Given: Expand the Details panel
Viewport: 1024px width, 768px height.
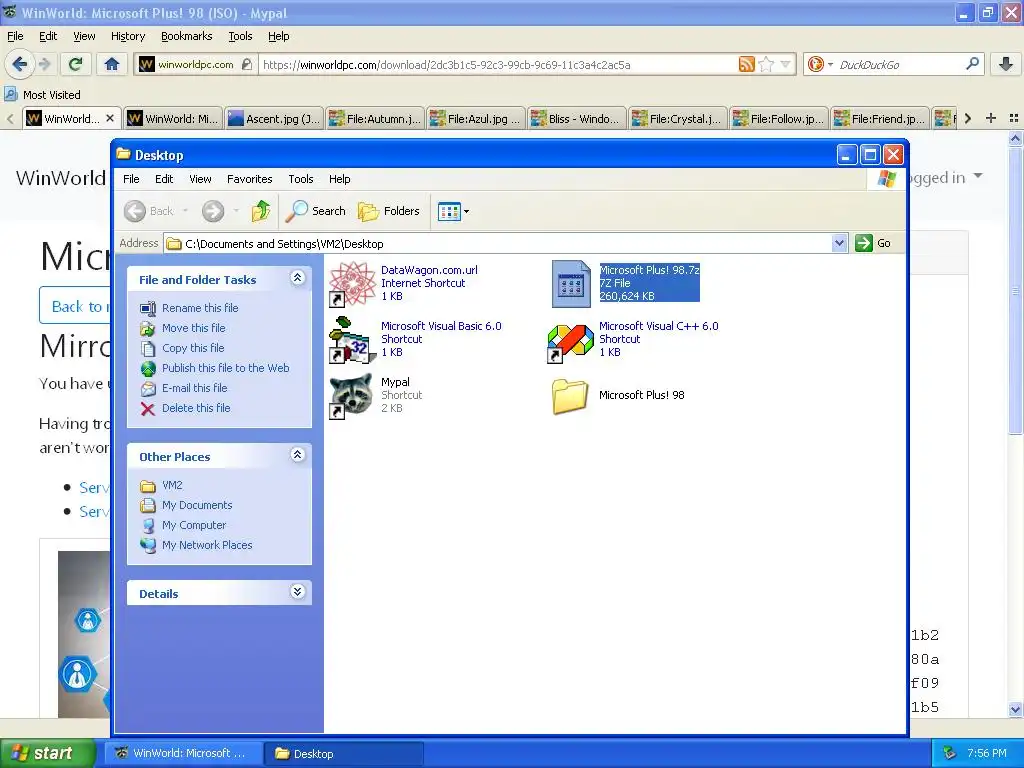Looking at the screenshot, I should tap(297, 592).
